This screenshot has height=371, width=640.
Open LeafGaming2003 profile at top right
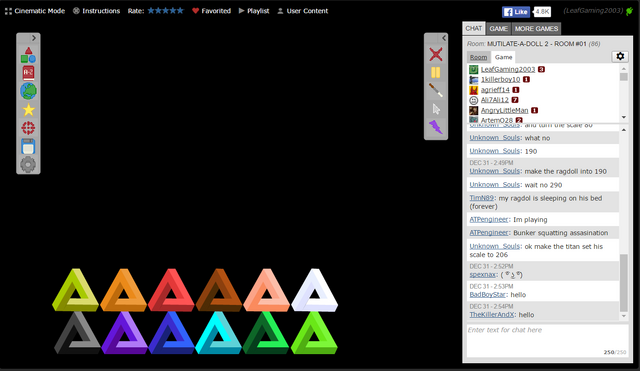593,11
